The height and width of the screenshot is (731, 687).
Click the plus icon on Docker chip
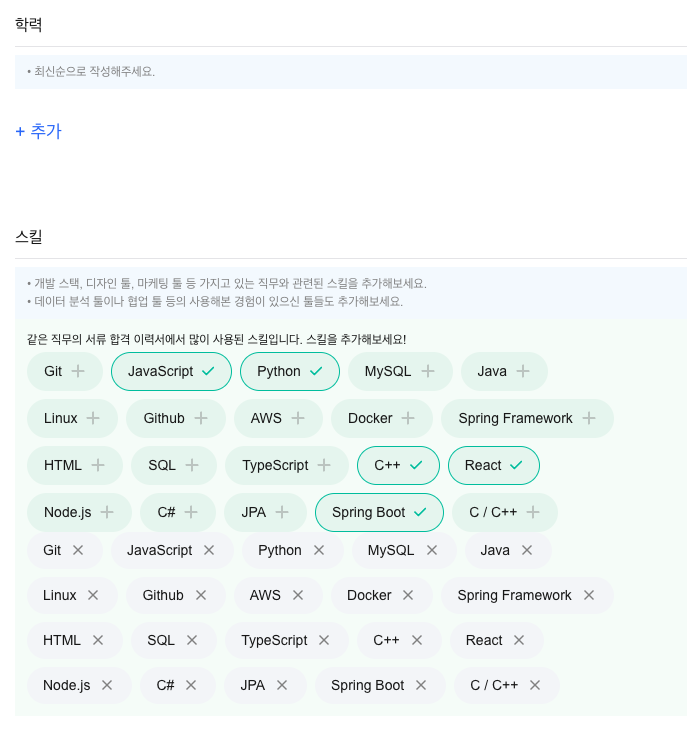point(408,418)
